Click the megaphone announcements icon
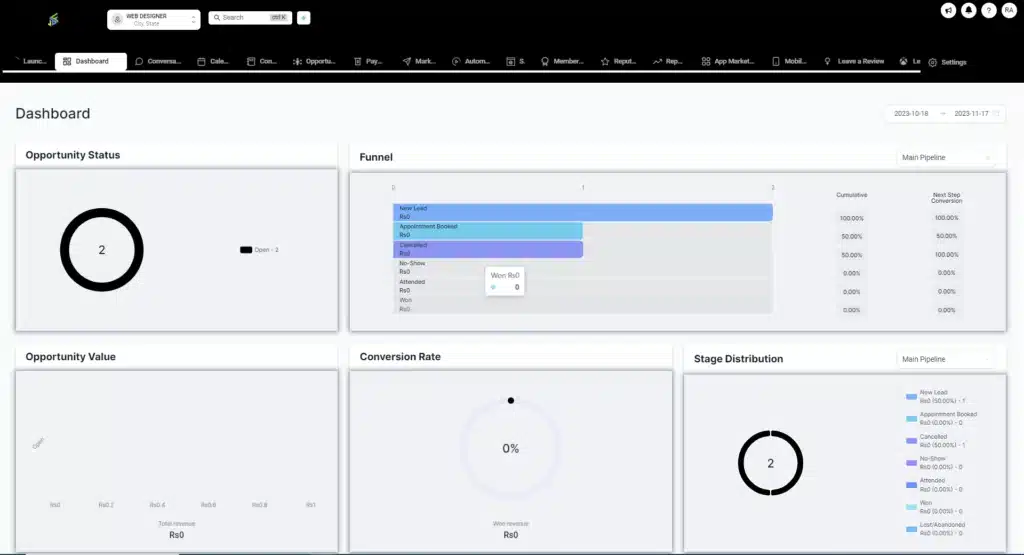The image size is (1024, 555). click(x=948, y=10)
